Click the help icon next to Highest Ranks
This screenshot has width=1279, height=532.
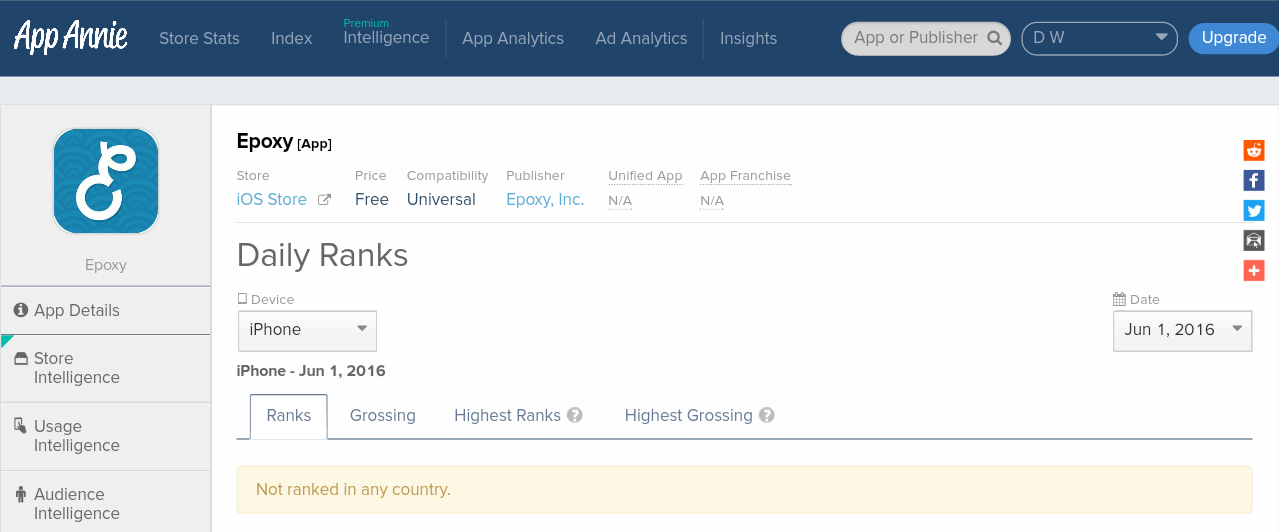tap(575, 415)
